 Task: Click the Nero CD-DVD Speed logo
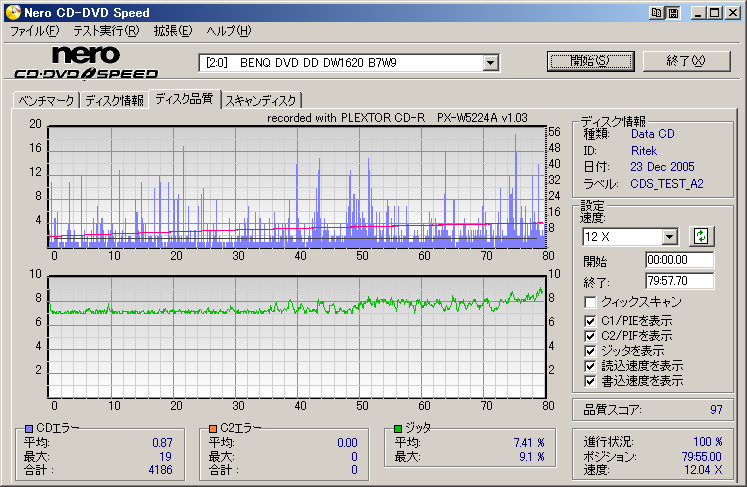click(86, 62)
